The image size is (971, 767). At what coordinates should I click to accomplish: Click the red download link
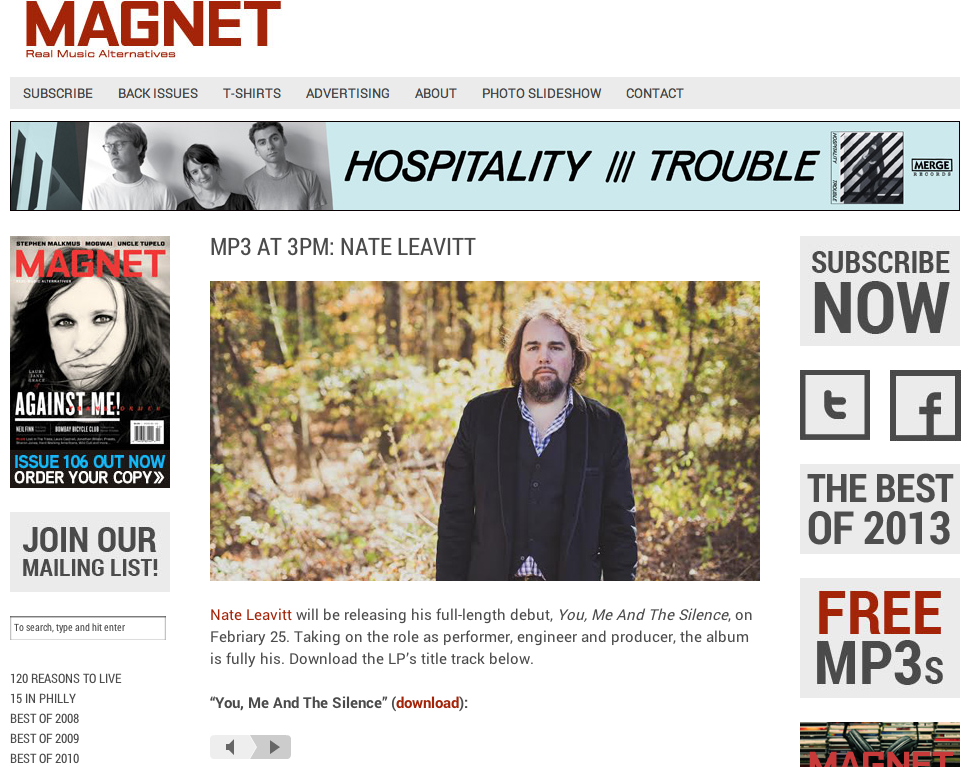pos(427,703)
